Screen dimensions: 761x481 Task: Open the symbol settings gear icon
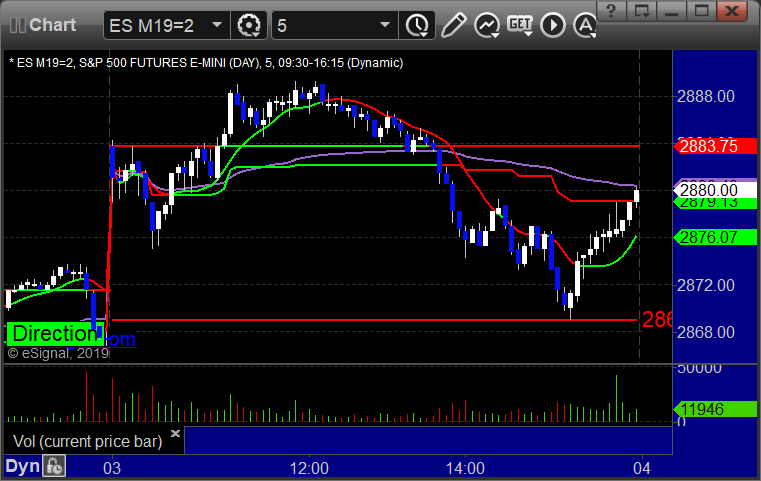tap(249, 25)
